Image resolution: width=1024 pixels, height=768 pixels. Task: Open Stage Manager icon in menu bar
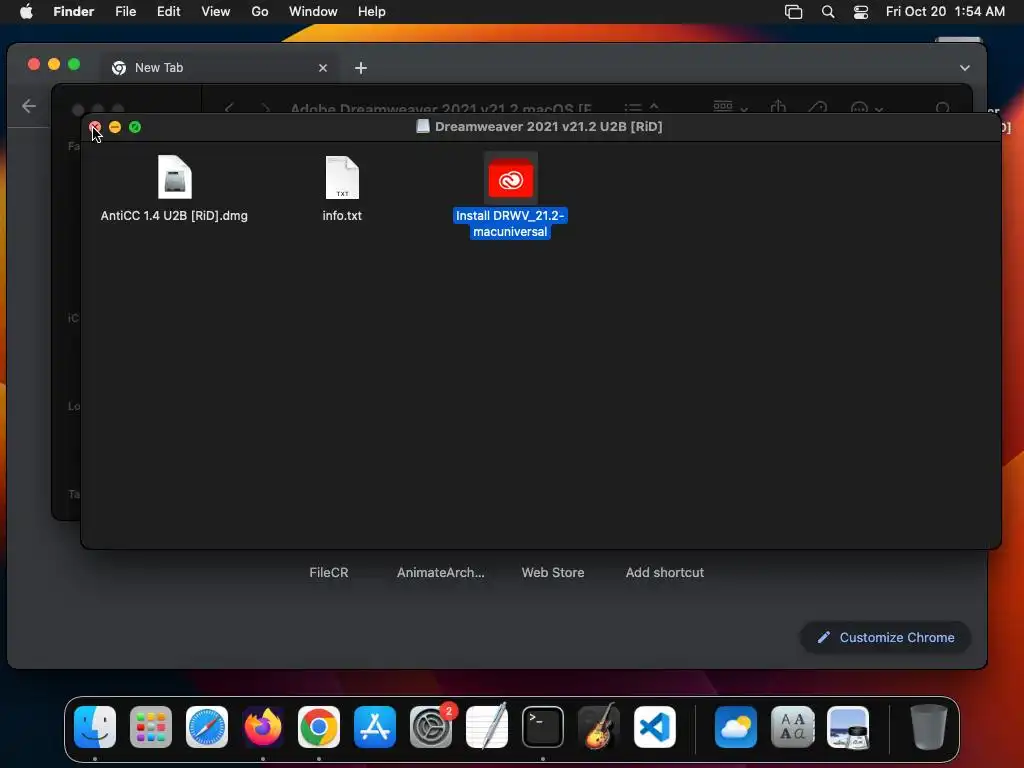(793, 12)
